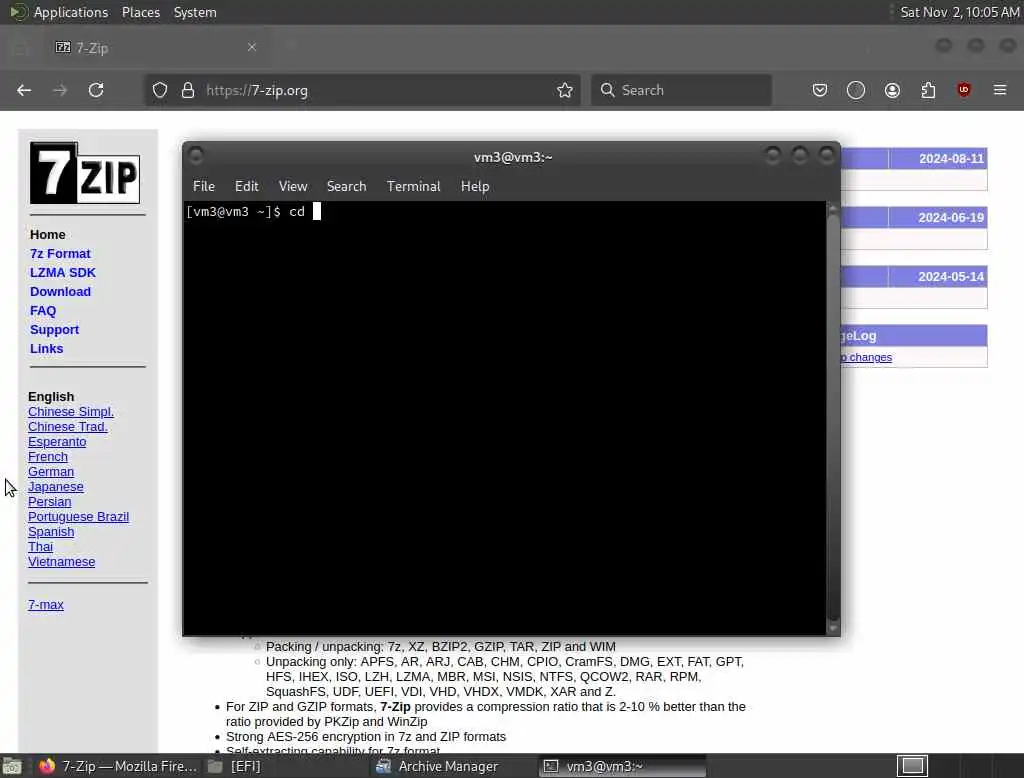1024x778 pixels.
Task: Switch language to Portuguese Brazil
Action: click(78, 517)
